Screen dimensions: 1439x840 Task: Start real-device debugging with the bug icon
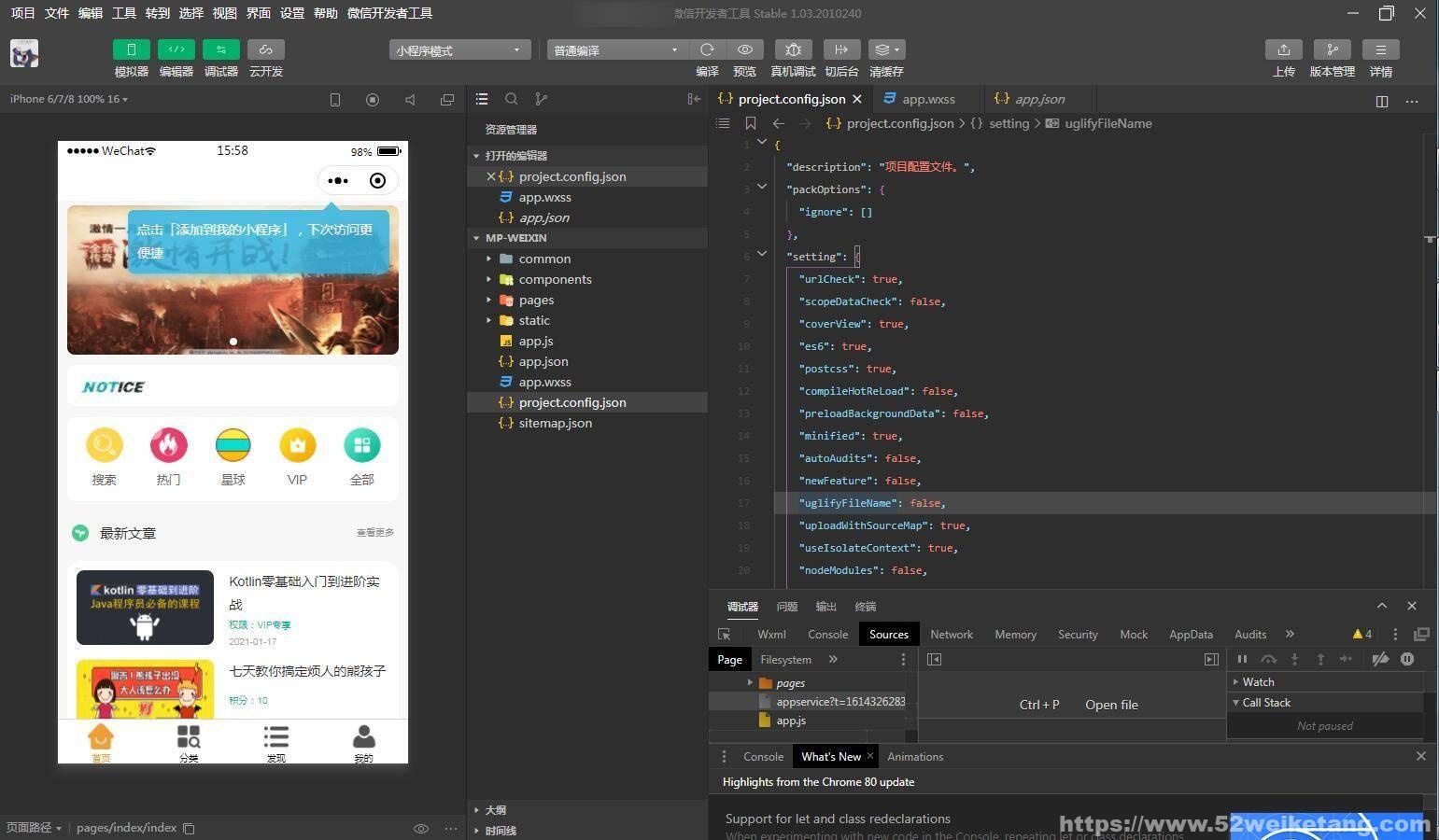click(793, 49)
